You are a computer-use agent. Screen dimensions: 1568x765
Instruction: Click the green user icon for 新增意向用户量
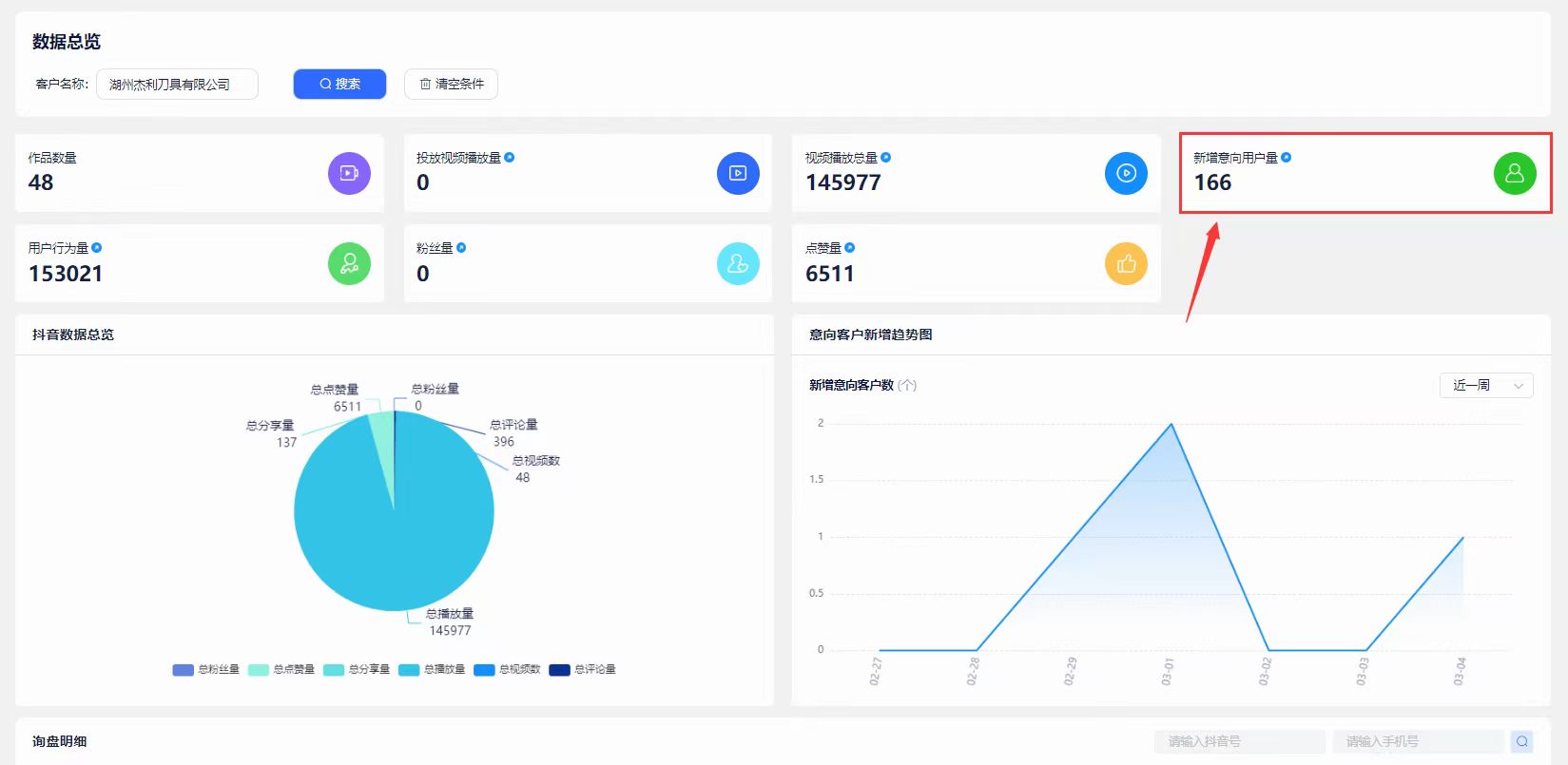coord(1515,173)
